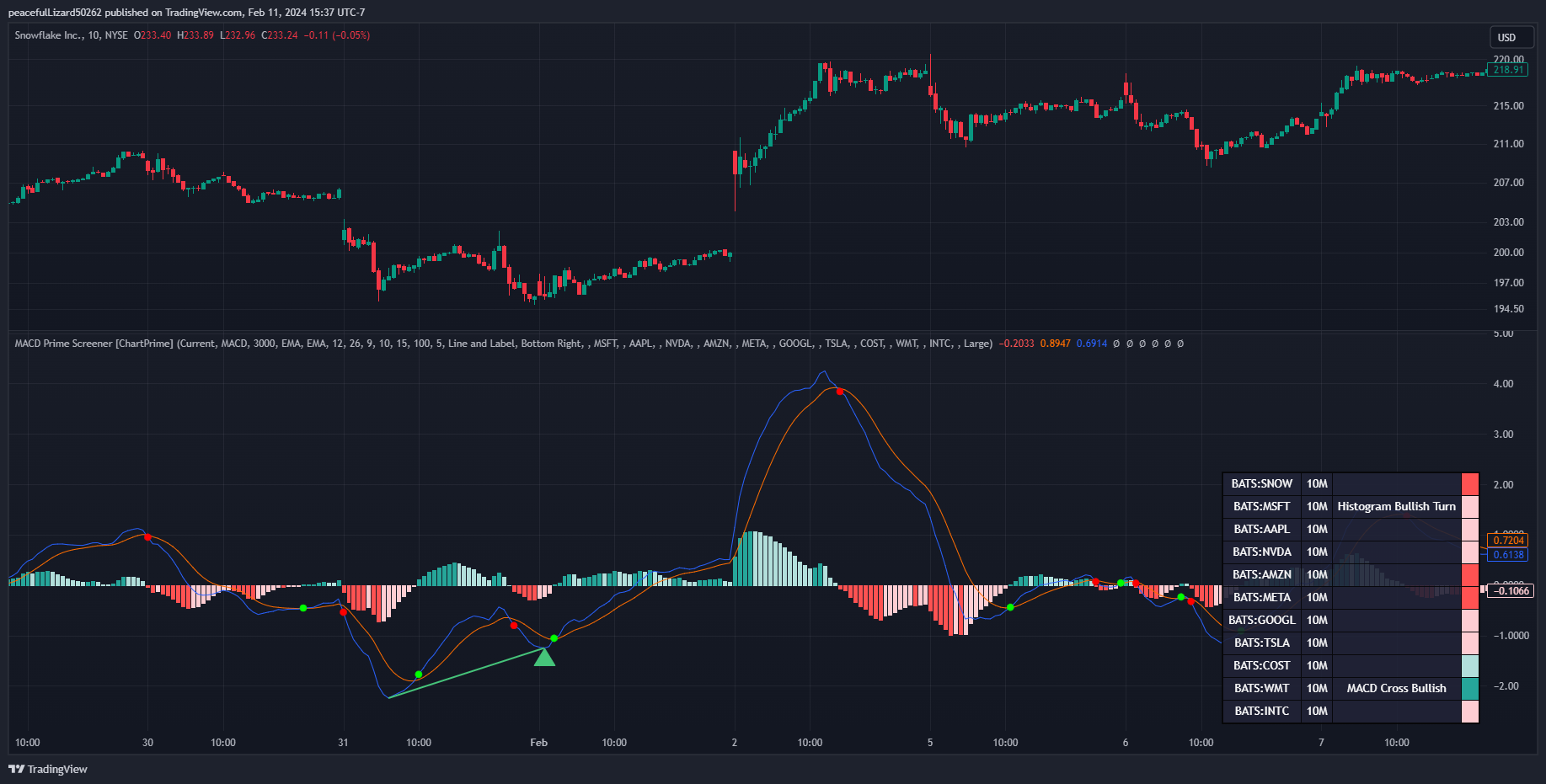Click the close value C233.24
1546x784 pixels.
point(280,35)
